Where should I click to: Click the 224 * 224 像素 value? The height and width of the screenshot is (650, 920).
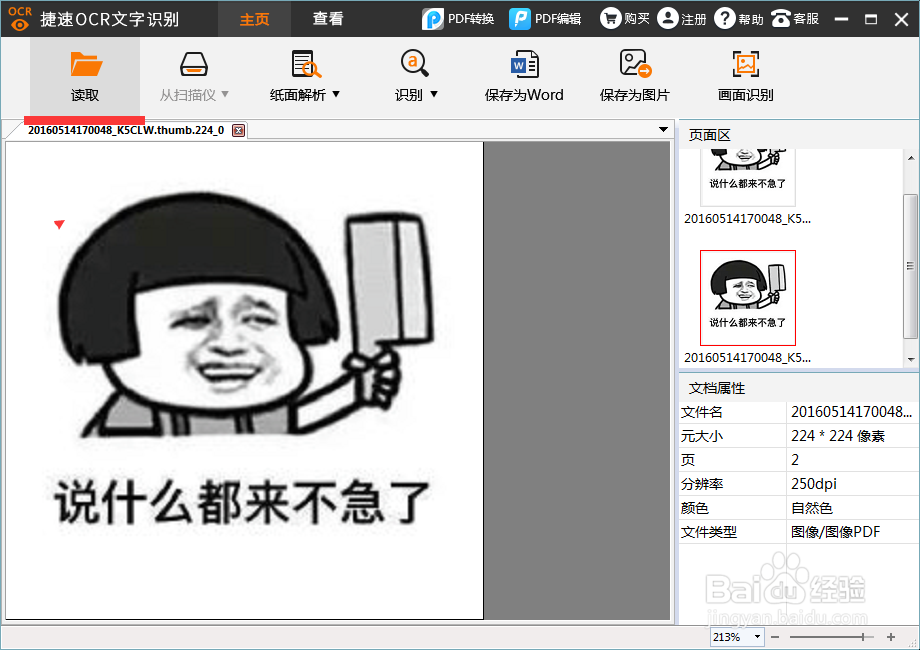tap(837, 436)
